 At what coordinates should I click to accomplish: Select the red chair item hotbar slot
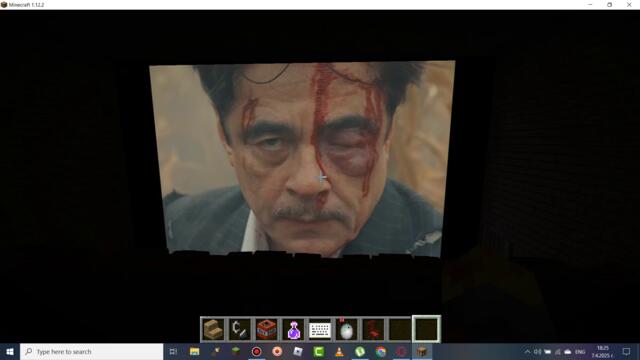[x=373, y=329]
